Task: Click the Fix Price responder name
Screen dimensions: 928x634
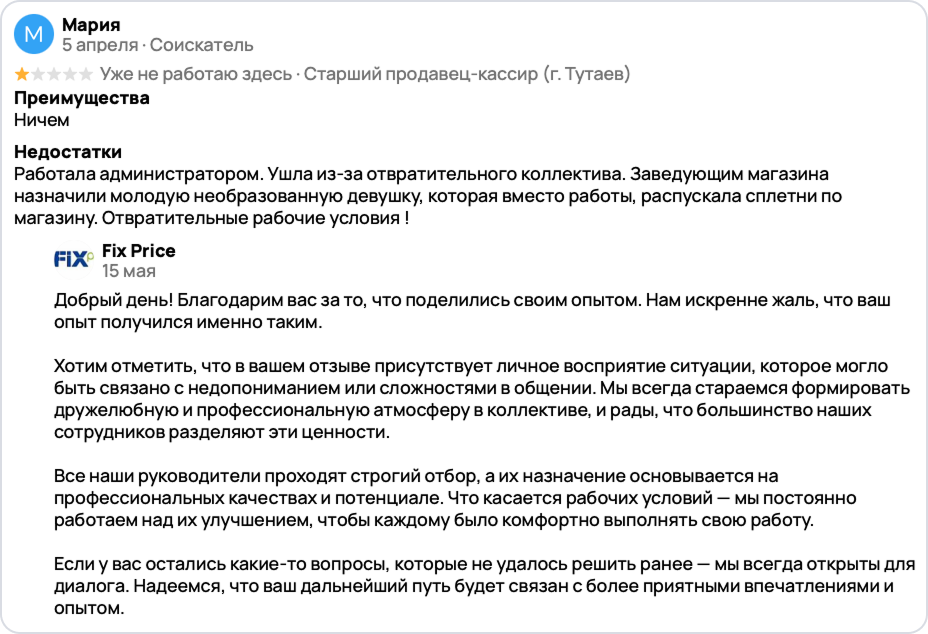Action: click(139, 250)
